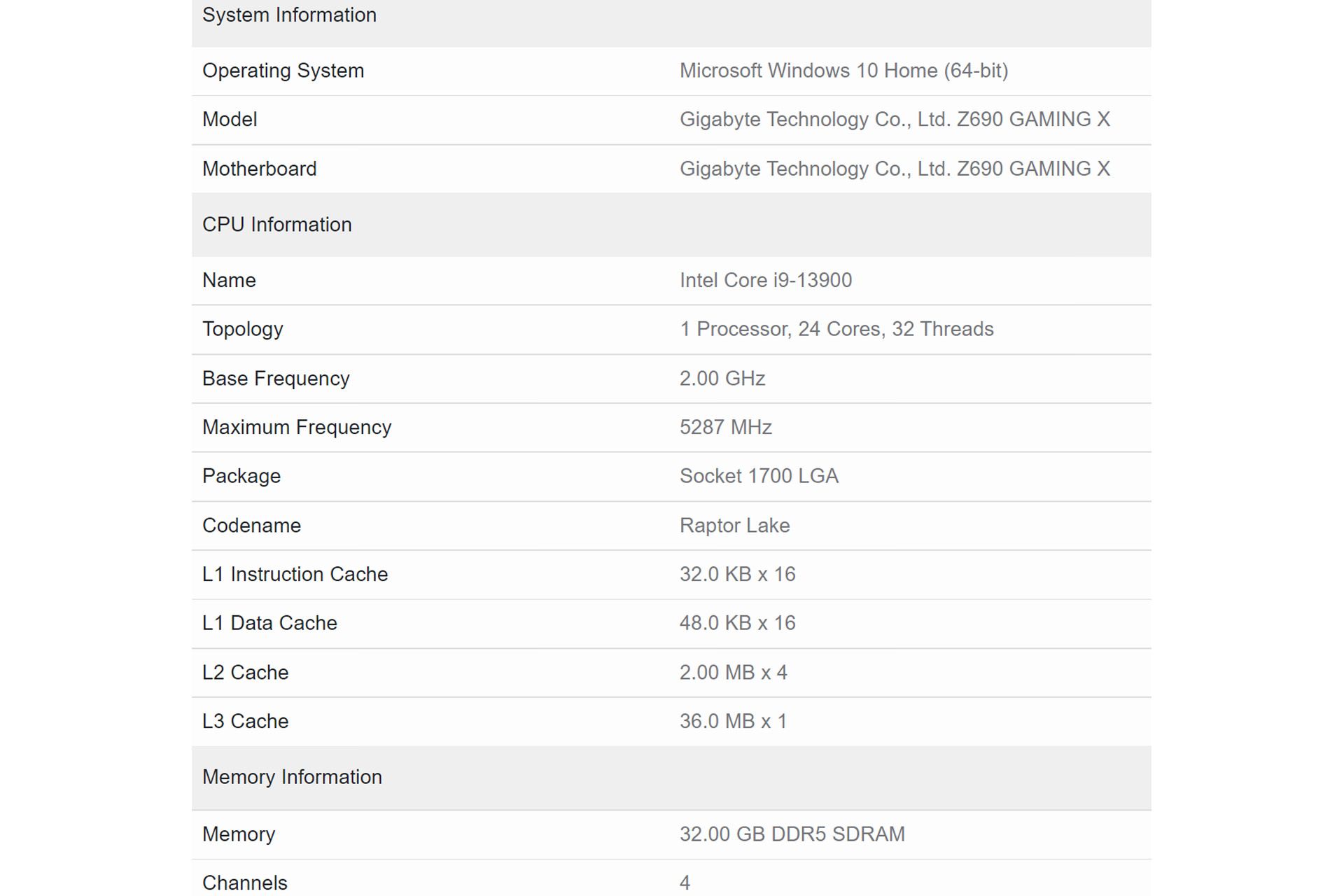Select the Maximum Frequency label
This screenshot has height=896, width=1344.
pos(297,428)
